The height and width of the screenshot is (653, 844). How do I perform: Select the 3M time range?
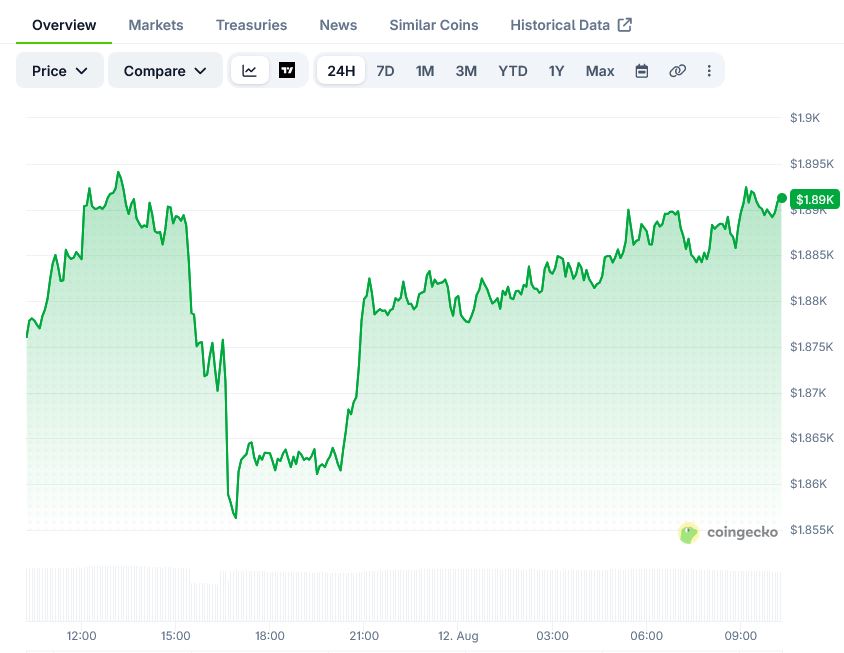[x=466, y=71]
